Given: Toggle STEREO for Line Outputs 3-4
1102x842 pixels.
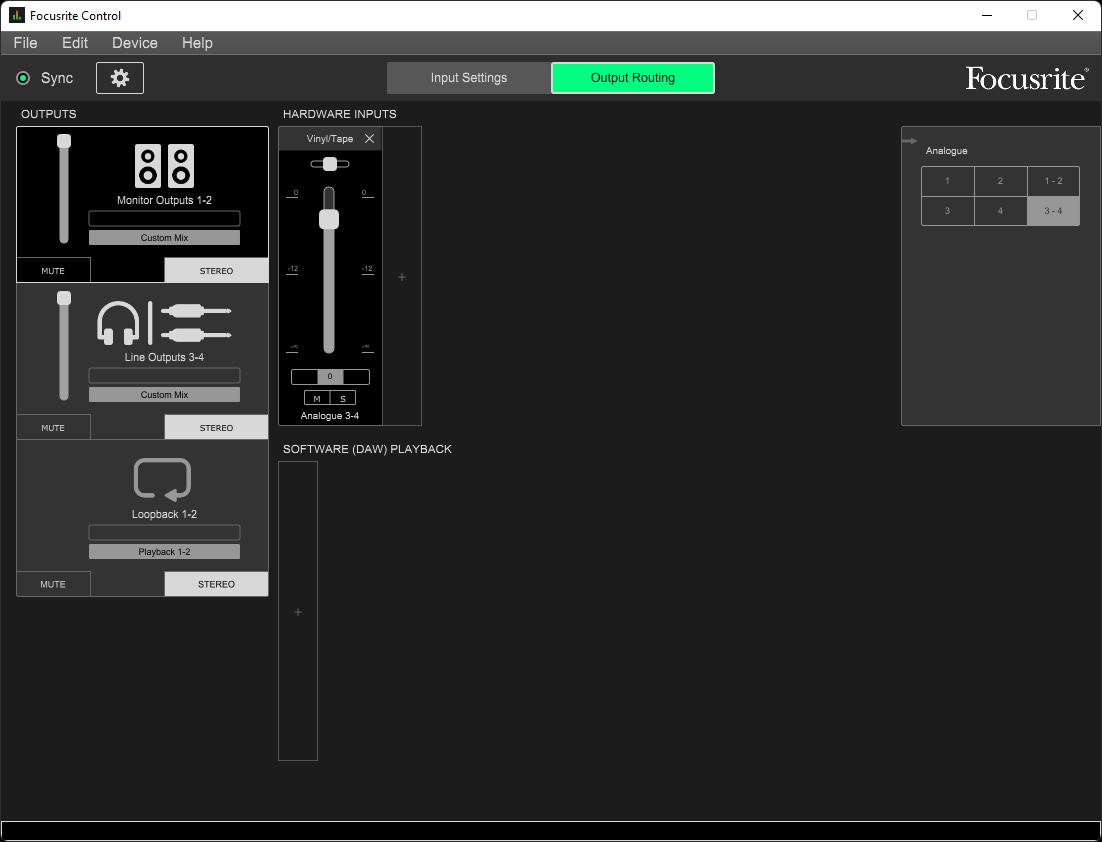Looking at the screenshot, I should (x=216, y=427).
